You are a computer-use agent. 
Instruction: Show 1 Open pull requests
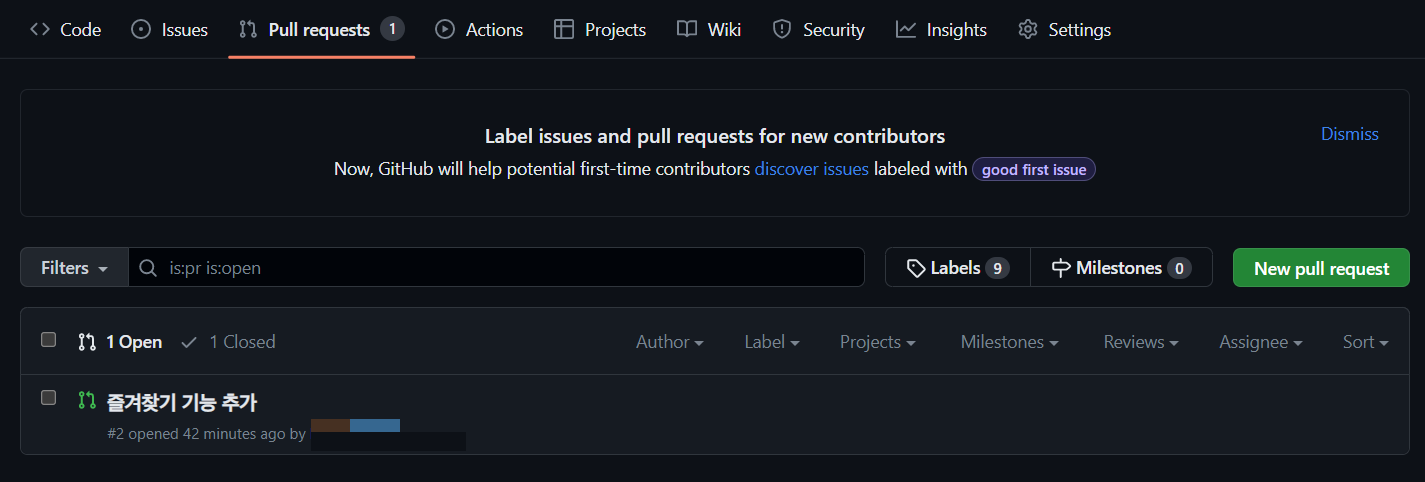120,342
